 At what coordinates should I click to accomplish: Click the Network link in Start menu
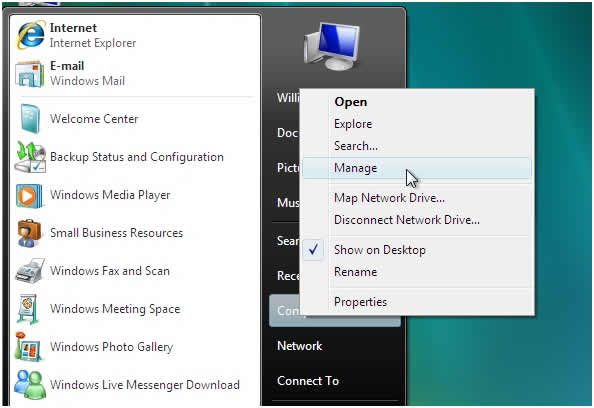(x=300, y=346)
